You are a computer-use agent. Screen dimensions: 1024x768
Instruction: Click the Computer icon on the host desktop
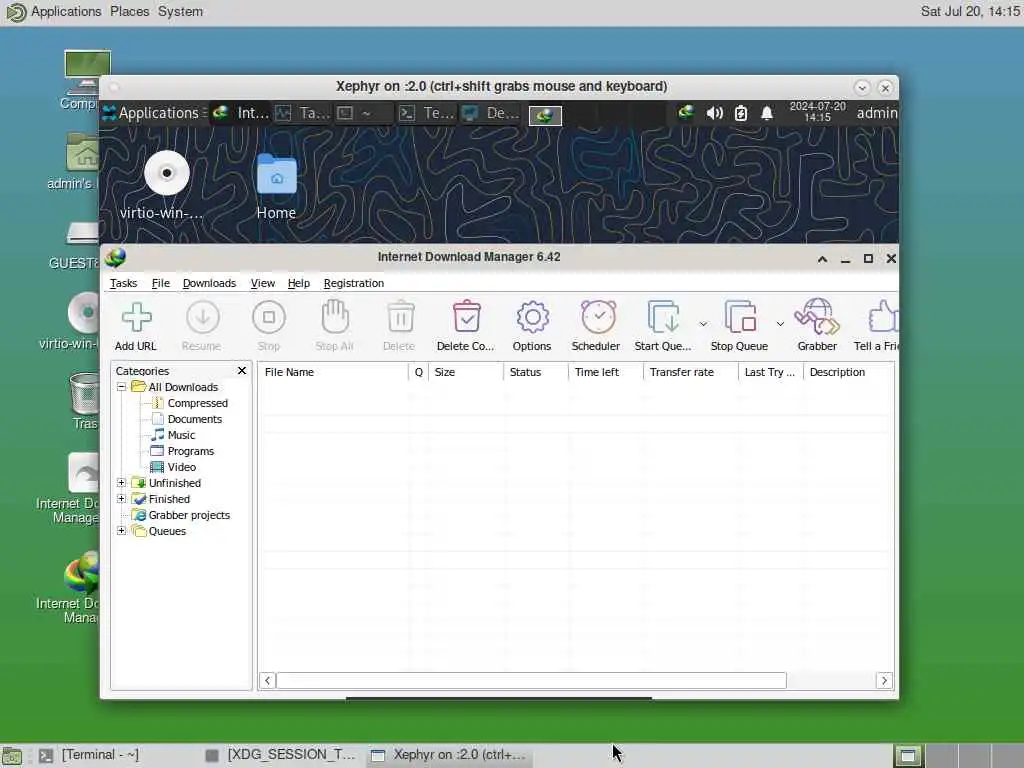pyautogui.click(x=87, y=72)
